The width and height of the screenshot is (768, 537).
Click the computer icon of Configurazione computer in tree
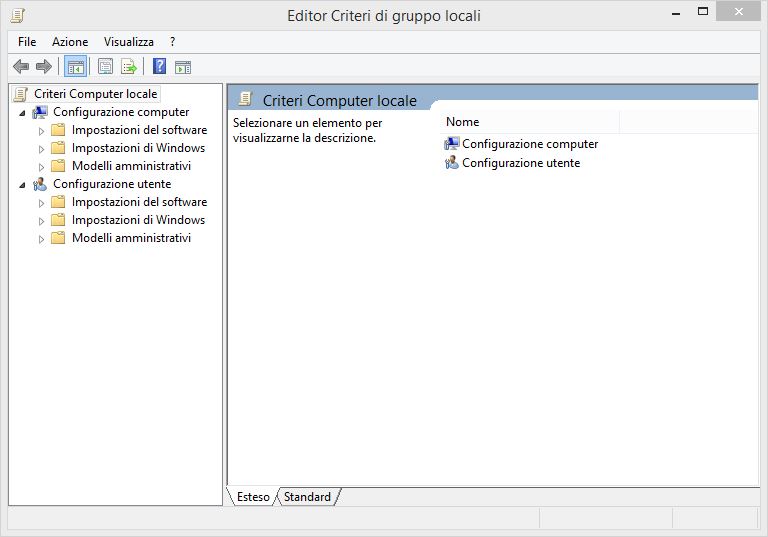[40, 112]
